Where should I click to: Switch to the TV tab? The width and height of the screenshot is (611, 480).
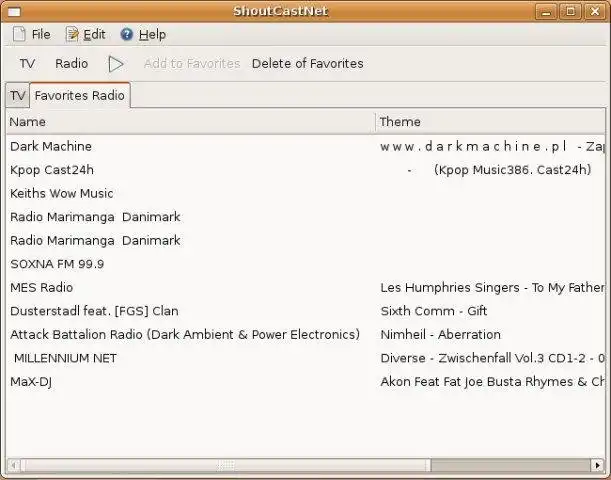(18, 95)
